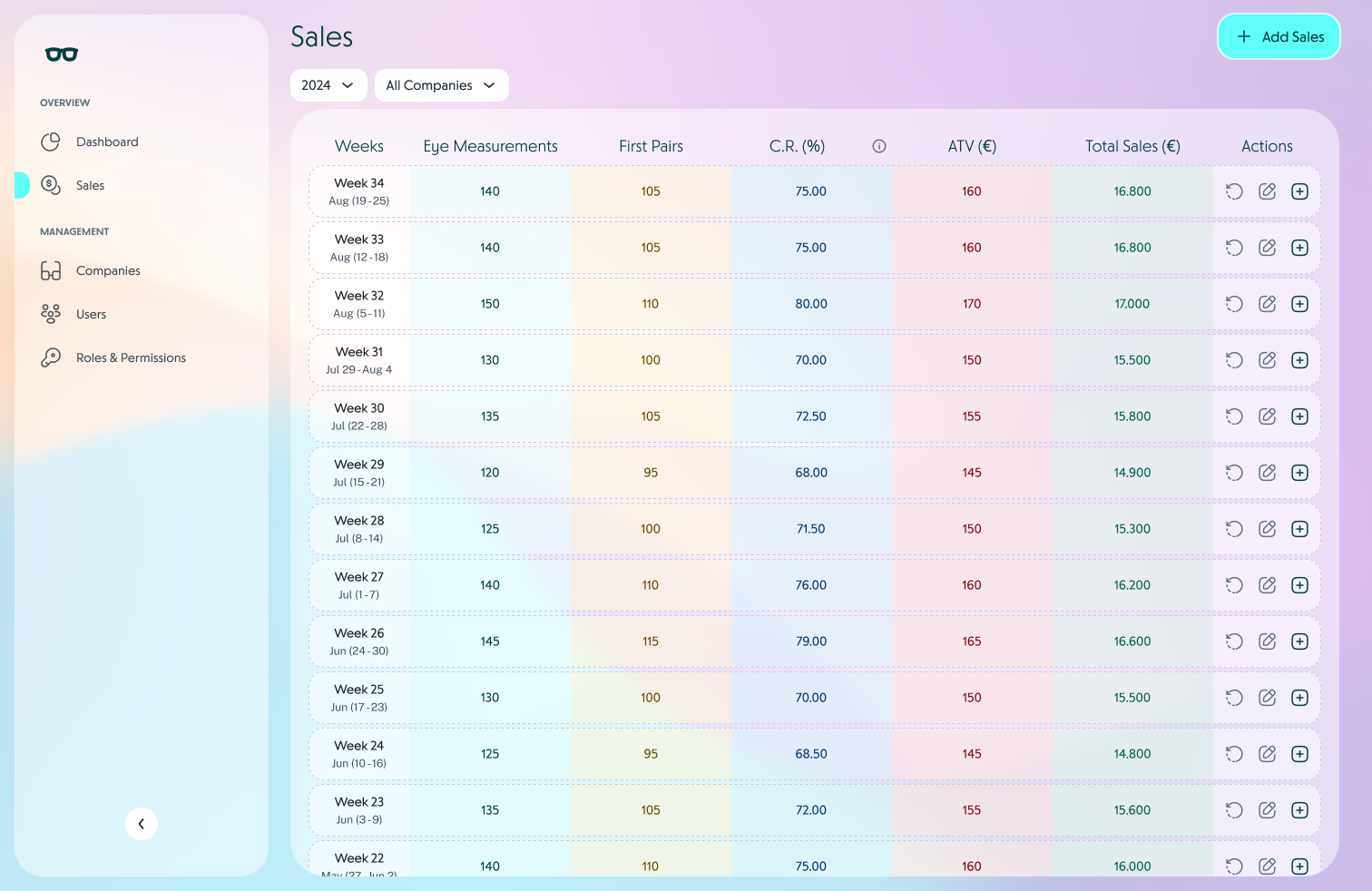Click the Weeks column header

(359, 146)
